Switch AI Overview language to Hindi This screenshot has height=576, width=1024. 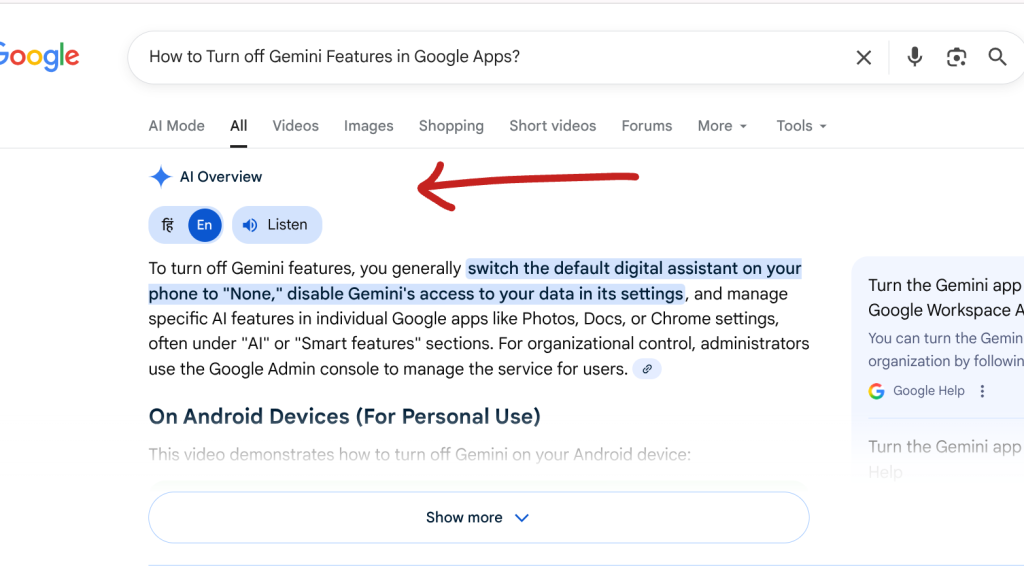(167, 224)
